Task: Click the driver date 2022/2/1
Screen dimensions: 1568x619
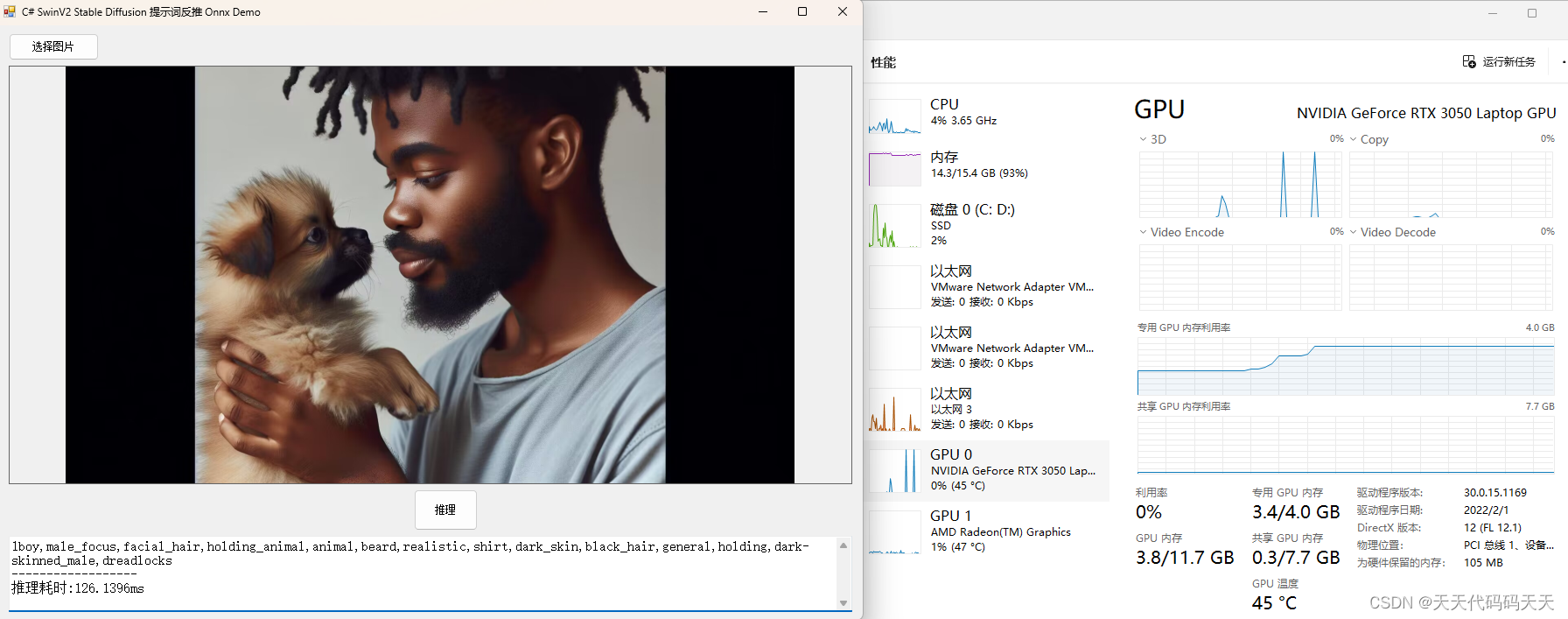Action: [1486, 510]
